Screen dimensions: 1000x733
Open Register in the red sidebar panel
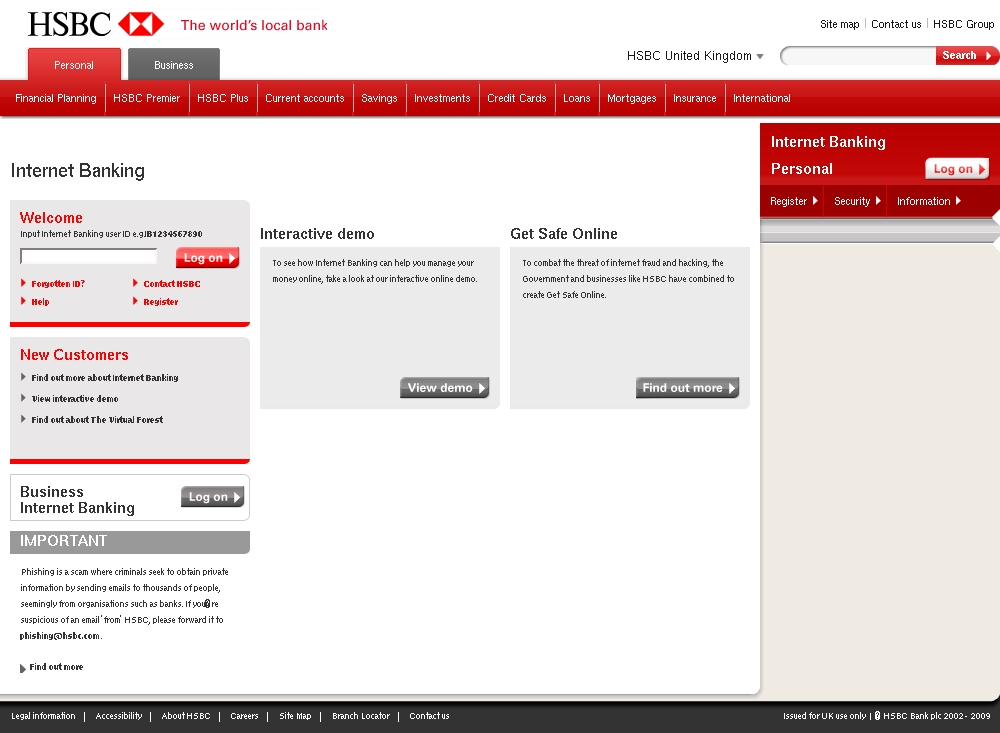793,201
